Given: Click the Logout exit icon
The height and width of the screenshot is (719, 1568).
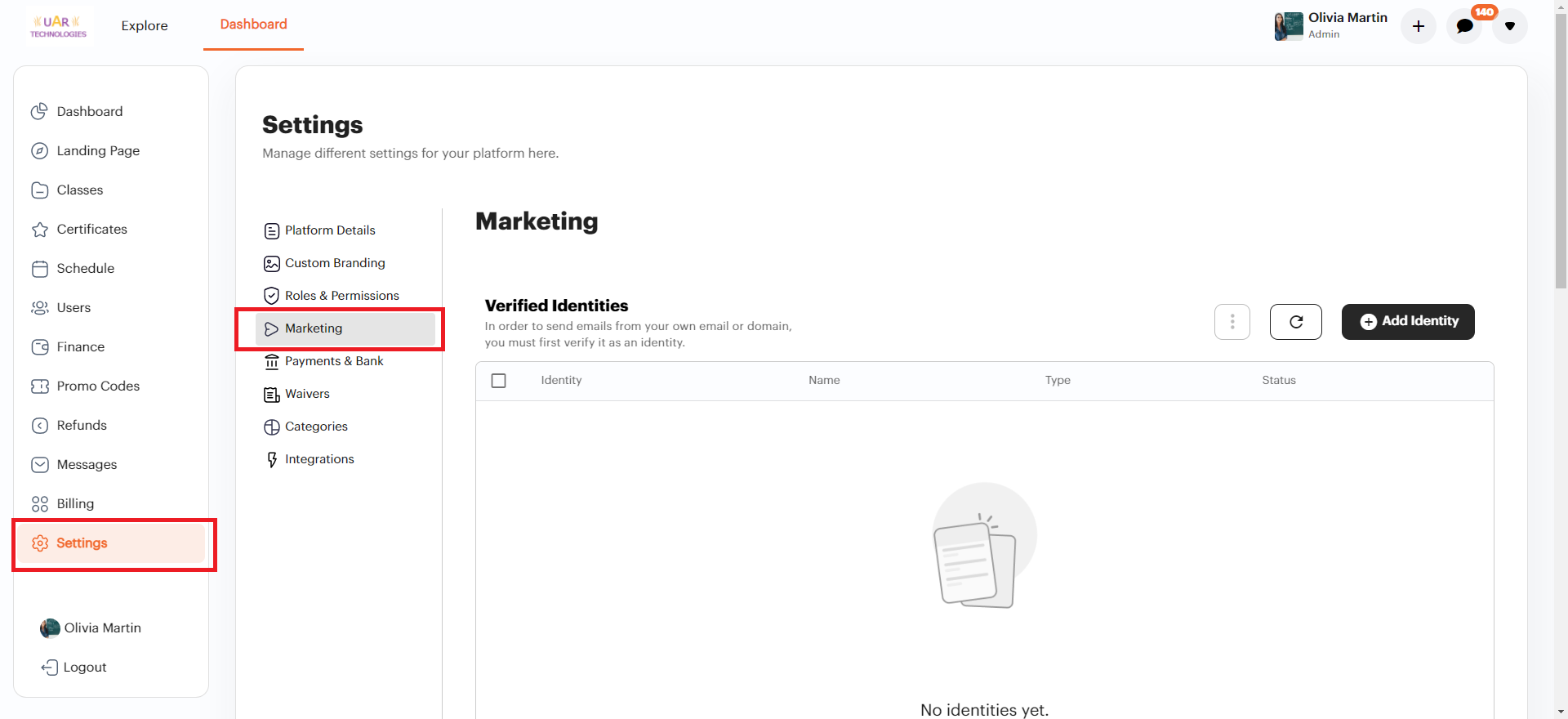Looking at the screenshot, I should (49, 667).
